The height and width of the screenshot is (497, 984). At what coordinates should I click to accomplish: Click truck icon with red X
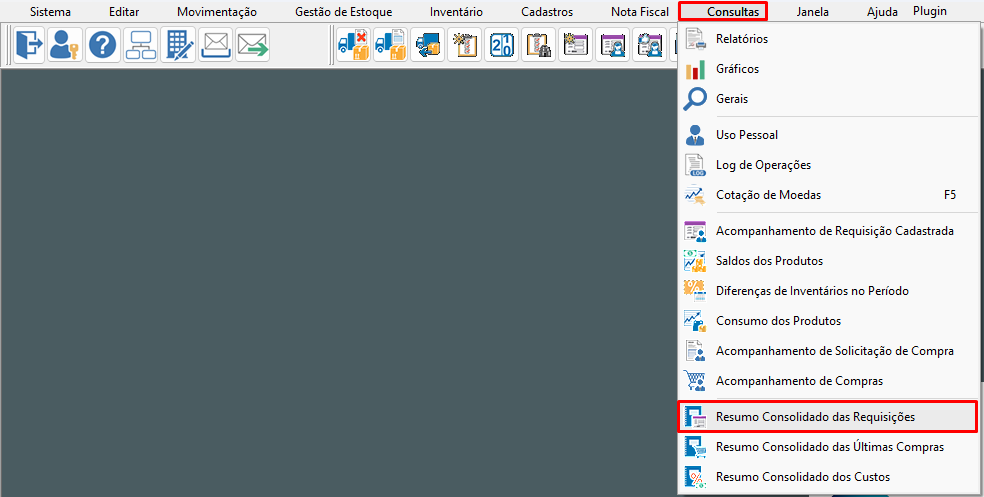click(353, 45)
